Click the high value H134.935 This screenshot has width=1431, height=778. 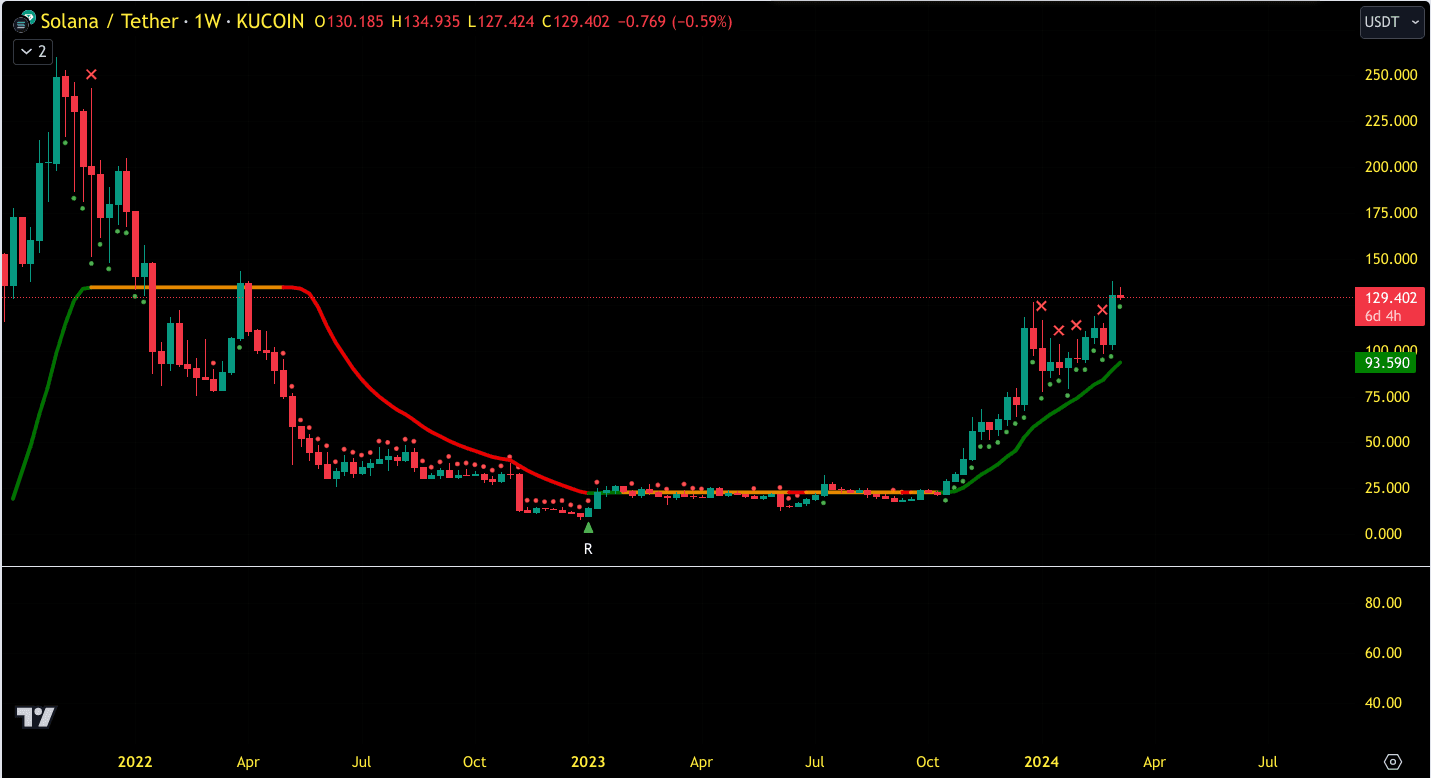click(424, 21)
